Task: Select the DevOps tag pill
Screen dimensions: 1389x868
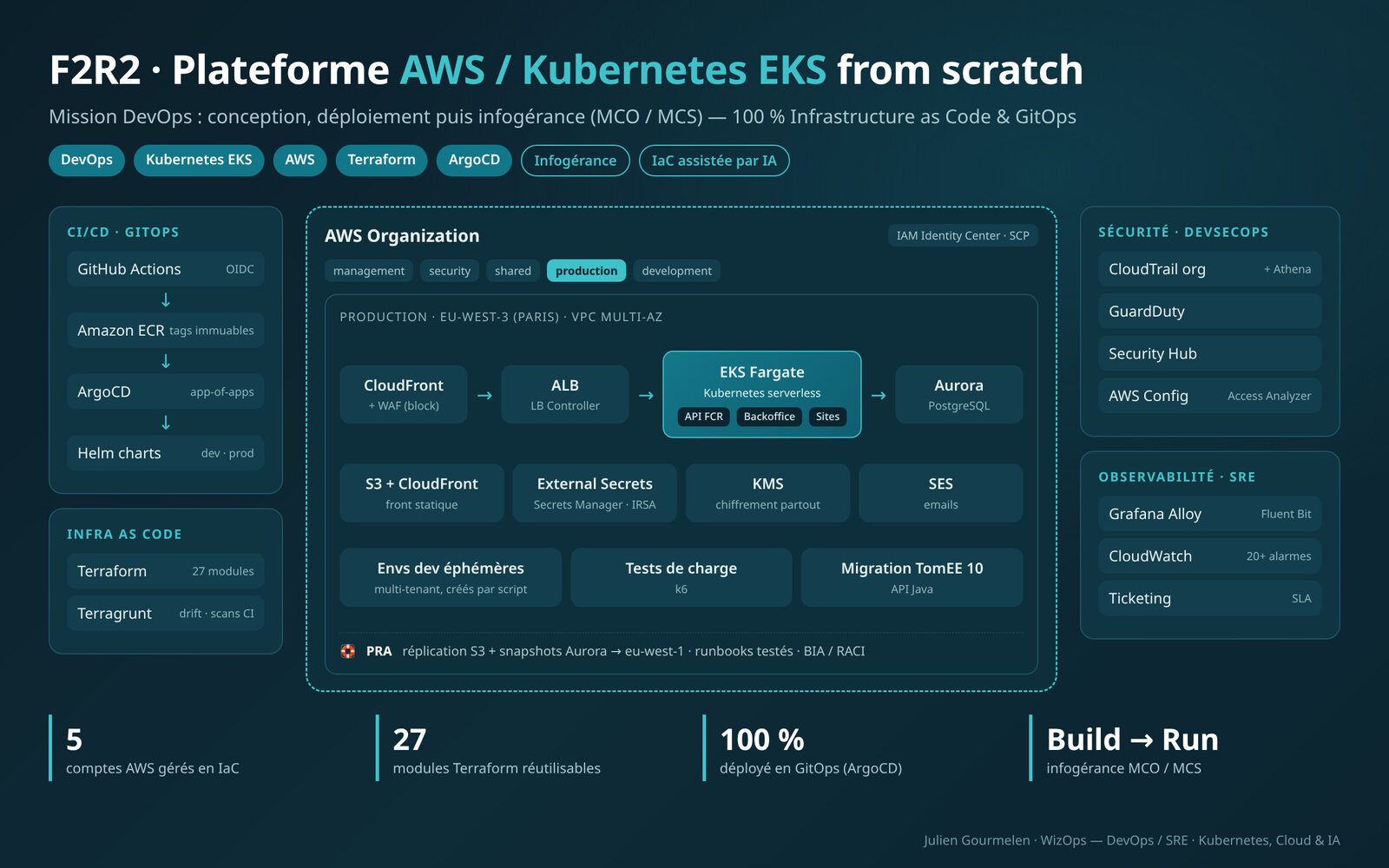Action: coord(87,160)
